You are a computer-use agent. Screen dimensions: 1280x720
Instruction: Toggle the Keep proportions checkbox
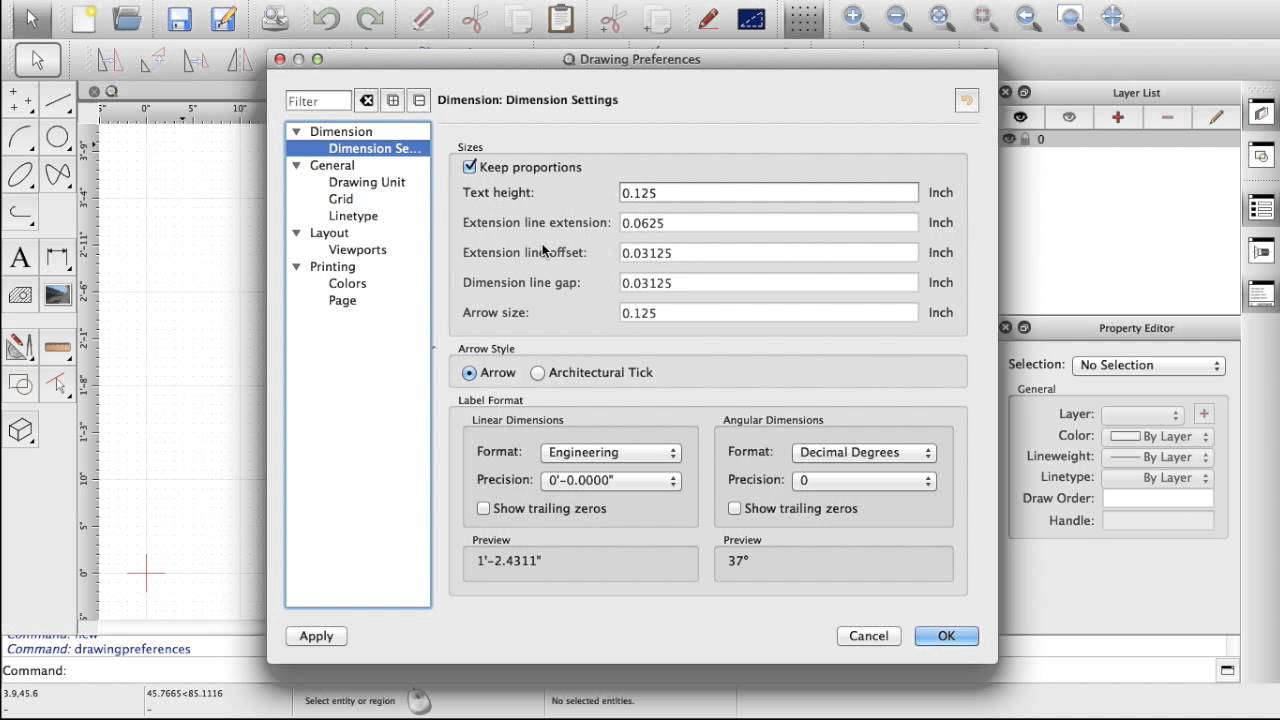(x=470, y=167)
